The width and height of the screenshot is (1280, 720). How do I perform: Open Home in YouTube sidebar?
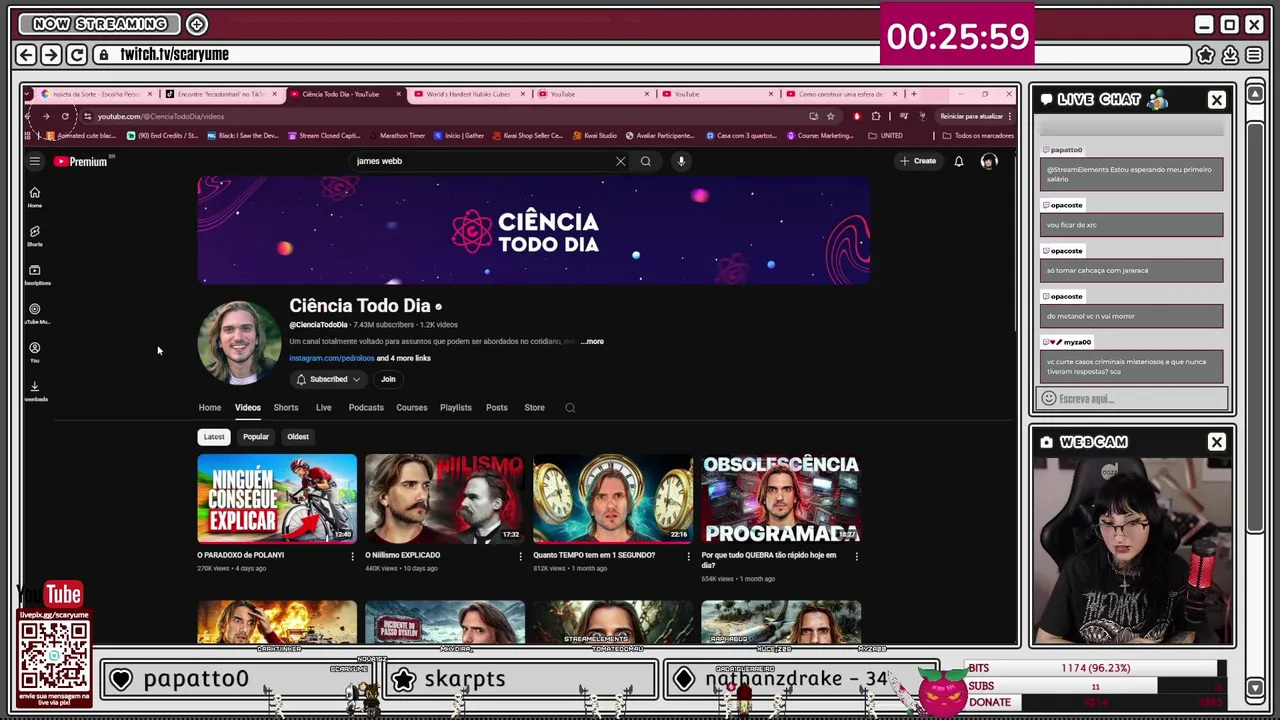[x=35, y=197]
